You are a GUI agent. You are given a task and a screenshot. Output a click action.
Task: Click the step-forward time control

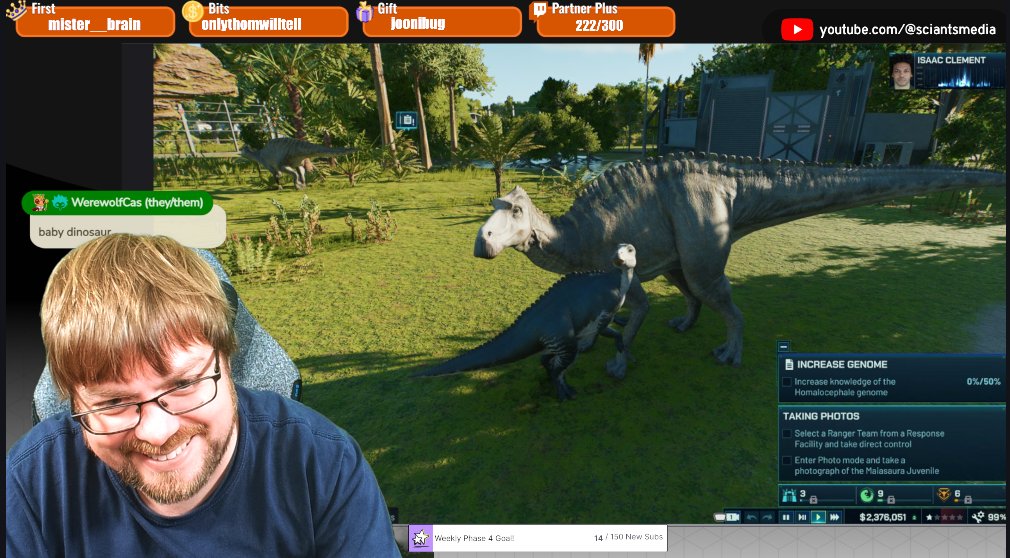[803, 517]
